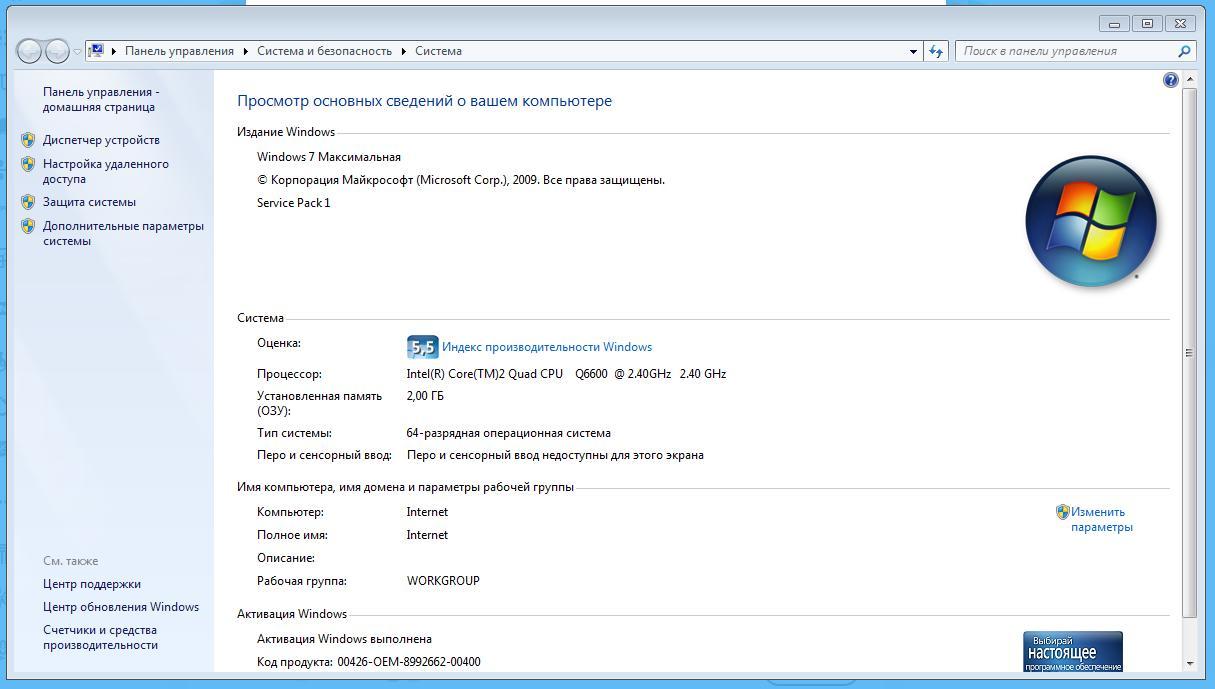Click the 5,5 performance score badge
This screenshot has height=689, width=1215.
tap(422, 347)
